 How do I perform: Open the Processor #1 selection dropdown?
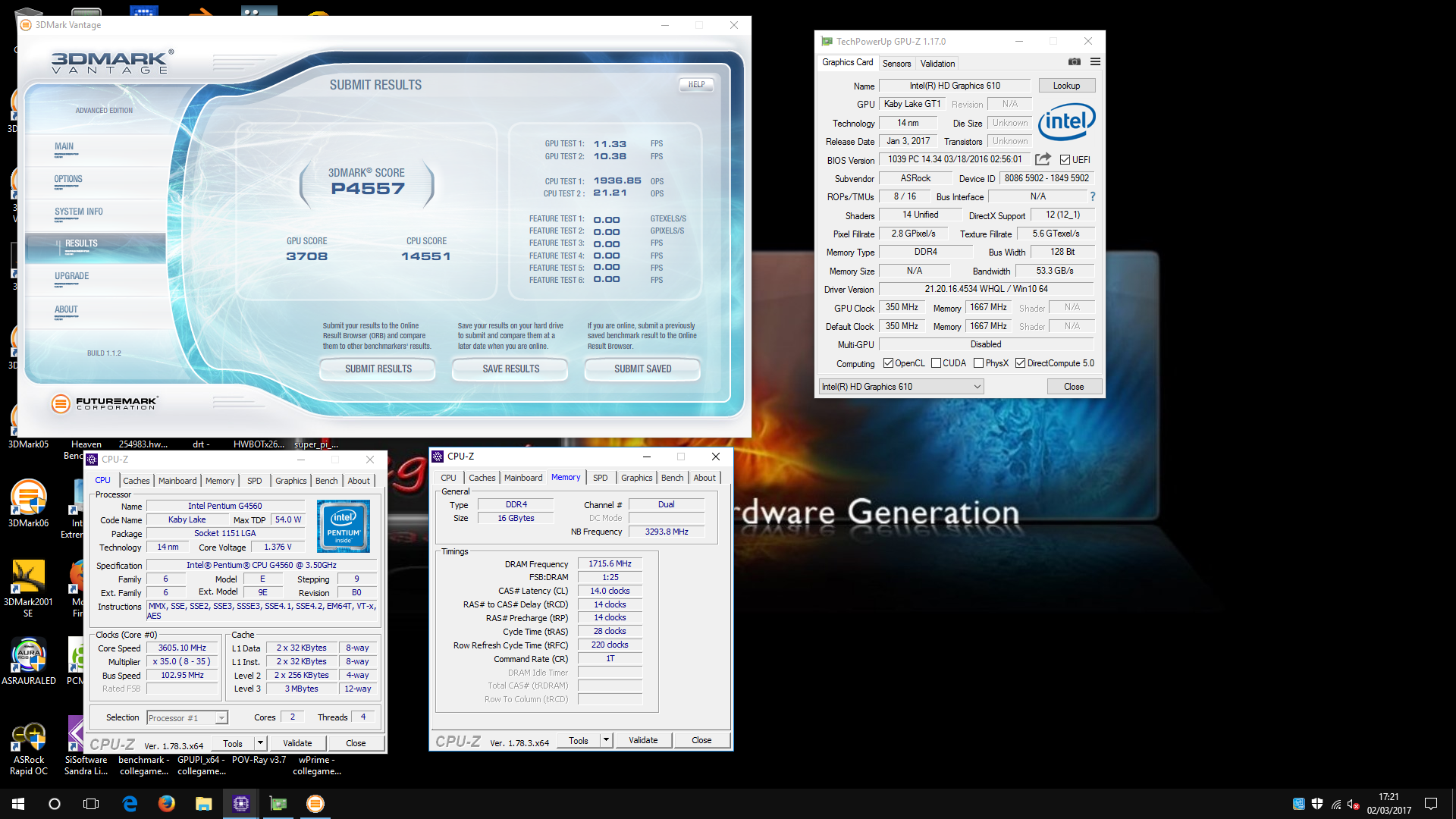coord(187,717)
